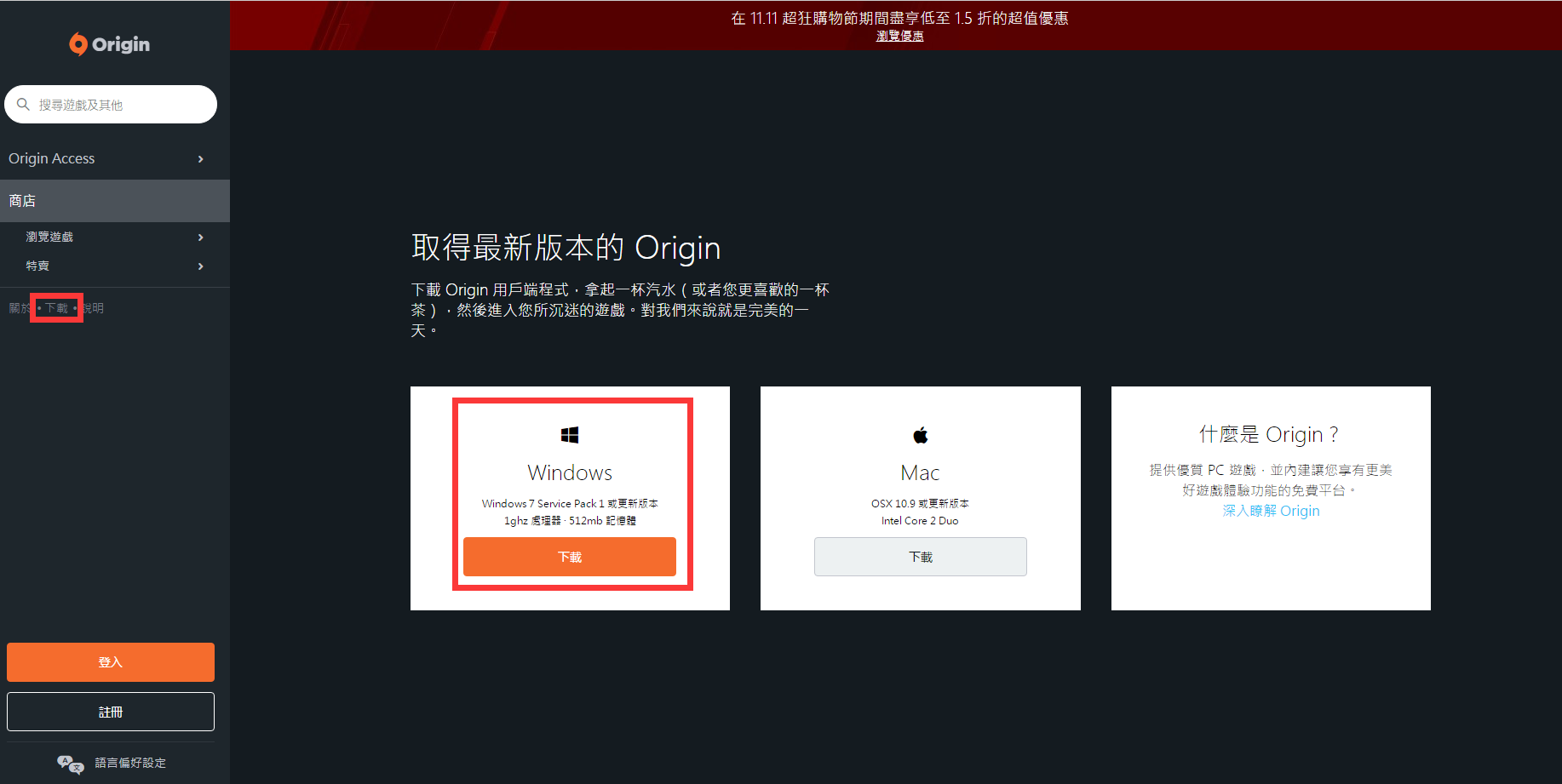
Task: Expand the Origin Access menu chevron
Action: coord(201,159)
